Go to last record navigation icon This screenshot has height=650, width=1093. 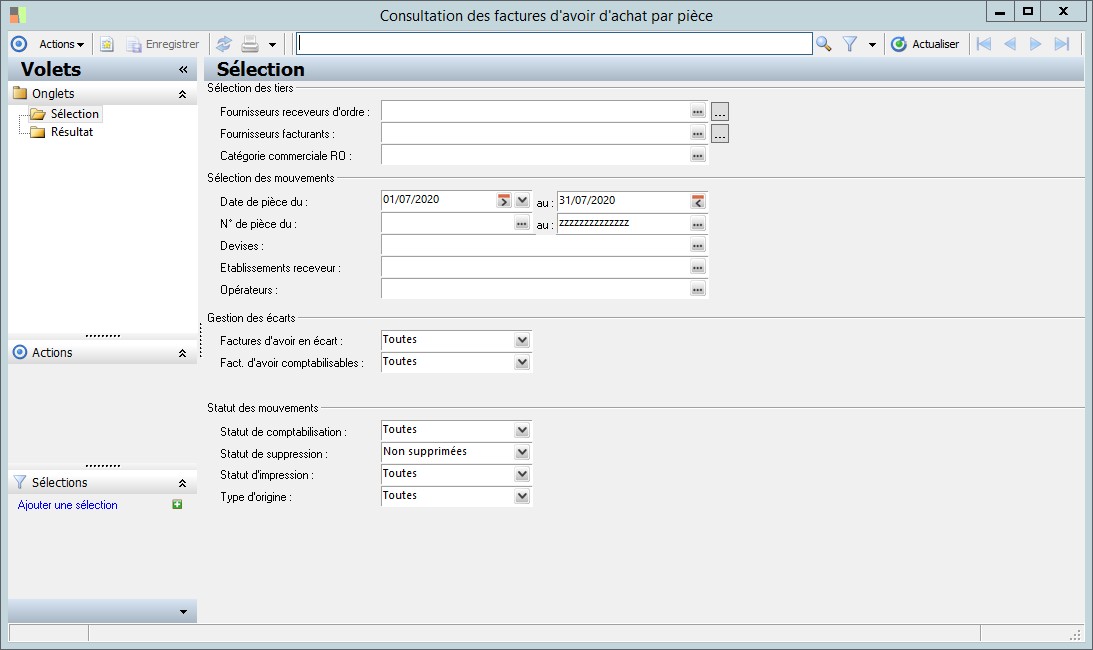1062,44
